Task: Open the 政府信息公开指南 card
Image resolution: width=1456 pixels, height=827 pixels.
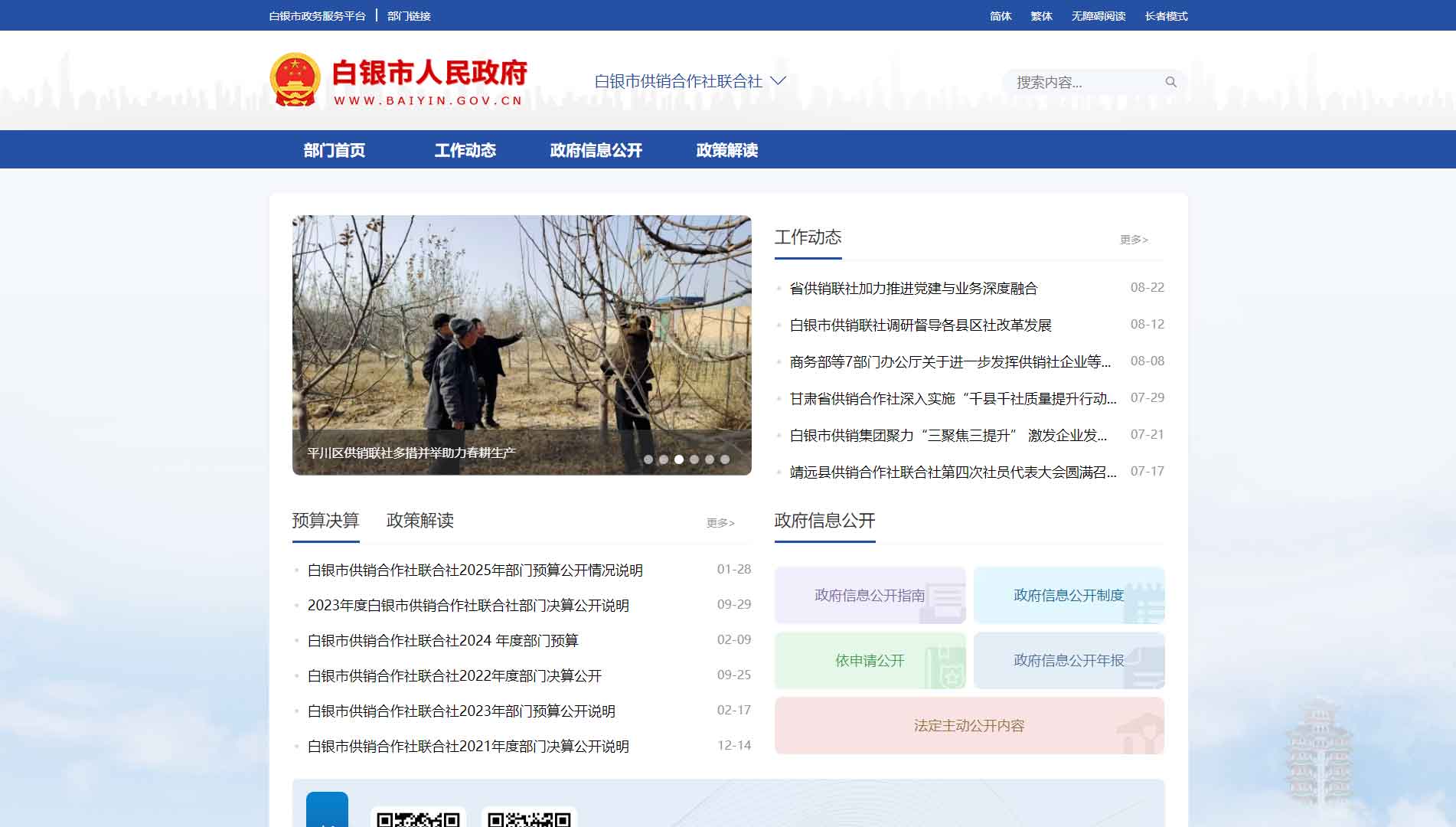Action: point(870,595)
